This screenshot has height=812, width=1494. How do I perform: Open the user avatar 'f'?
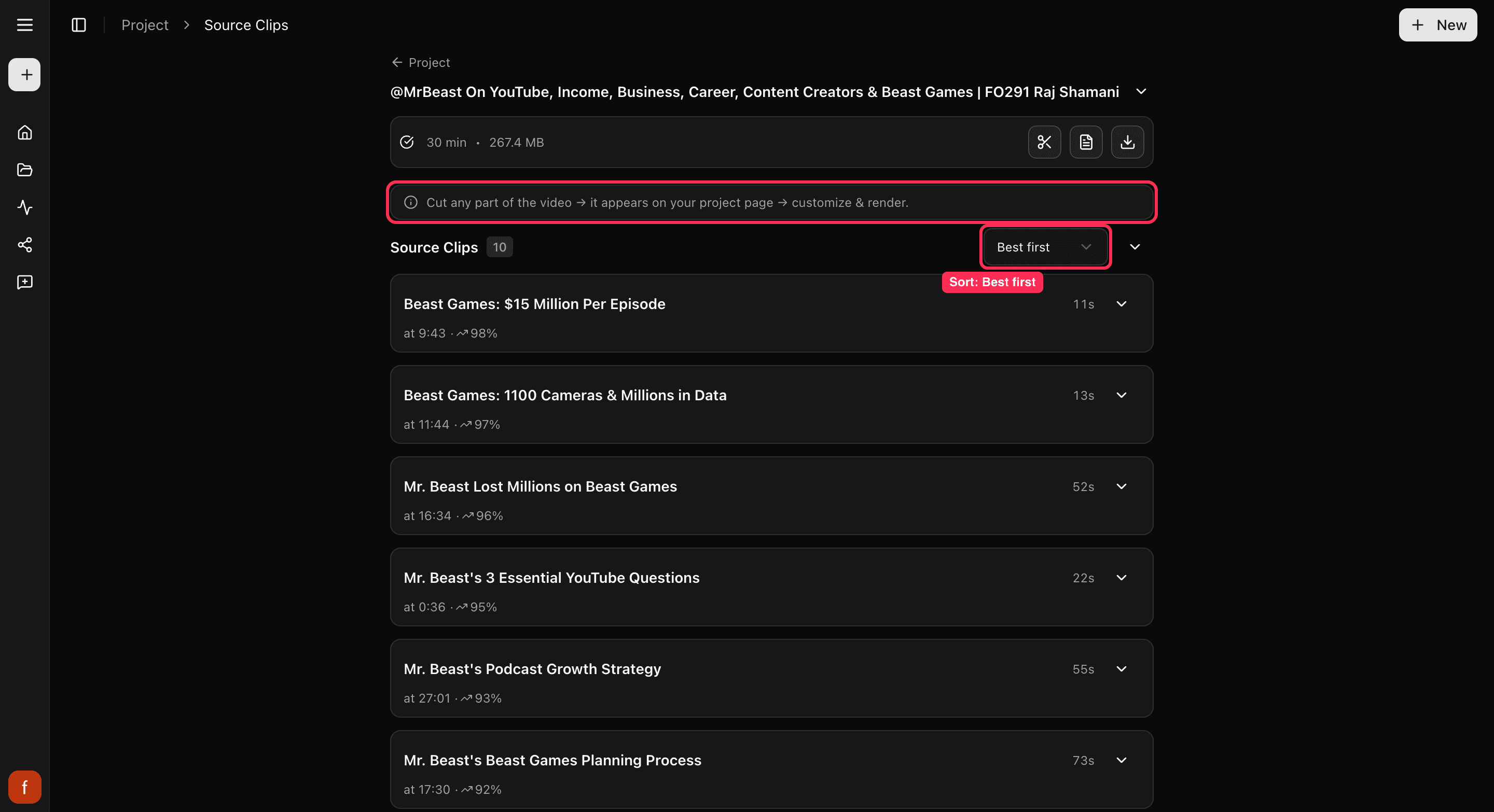[x=24, y=787]
